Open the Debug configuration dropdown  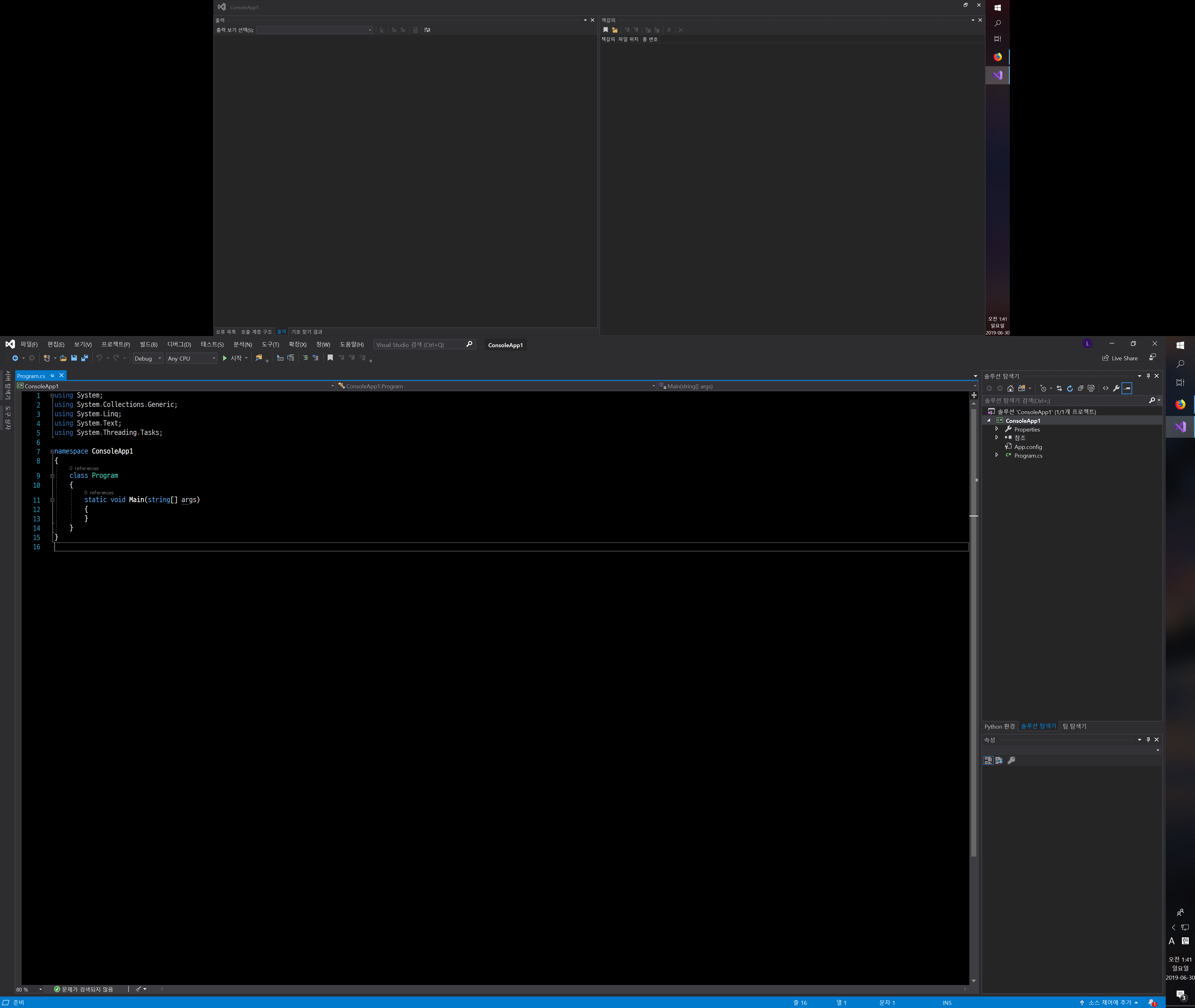coord(148,358)
